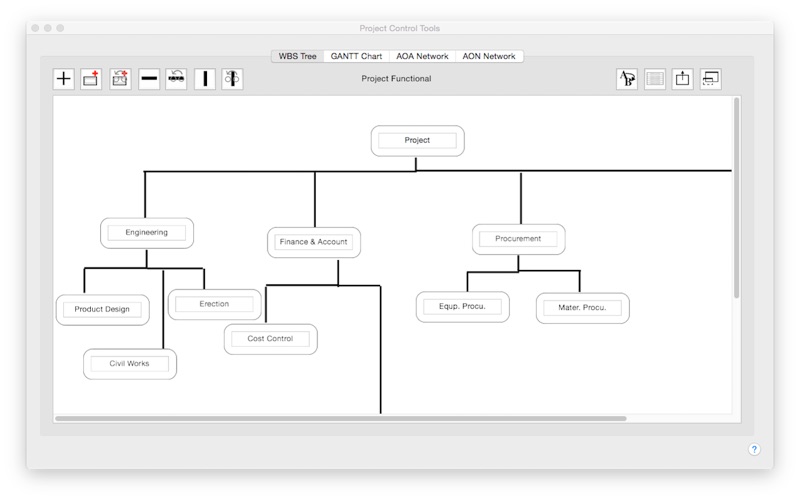Select the Equp. Procu. node
The height and width of the screenshot is (500, 800).
click(x=462, y=307)
